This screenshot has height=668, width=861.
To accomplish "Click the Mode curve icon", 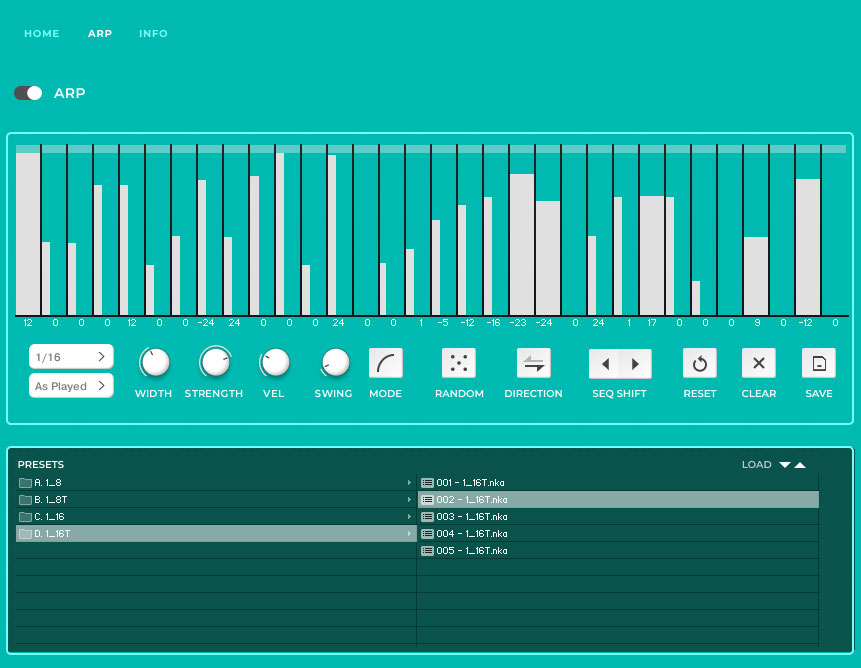I will pos(385,363).
